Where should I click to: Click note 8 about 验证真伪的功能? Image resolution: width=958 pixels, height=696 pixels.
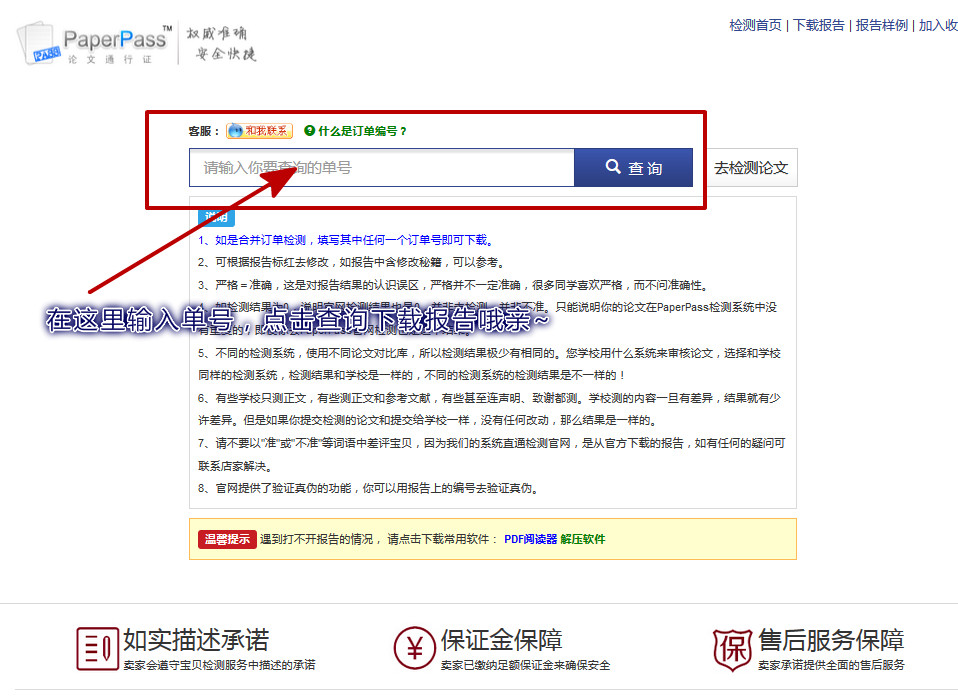(368, 488)
